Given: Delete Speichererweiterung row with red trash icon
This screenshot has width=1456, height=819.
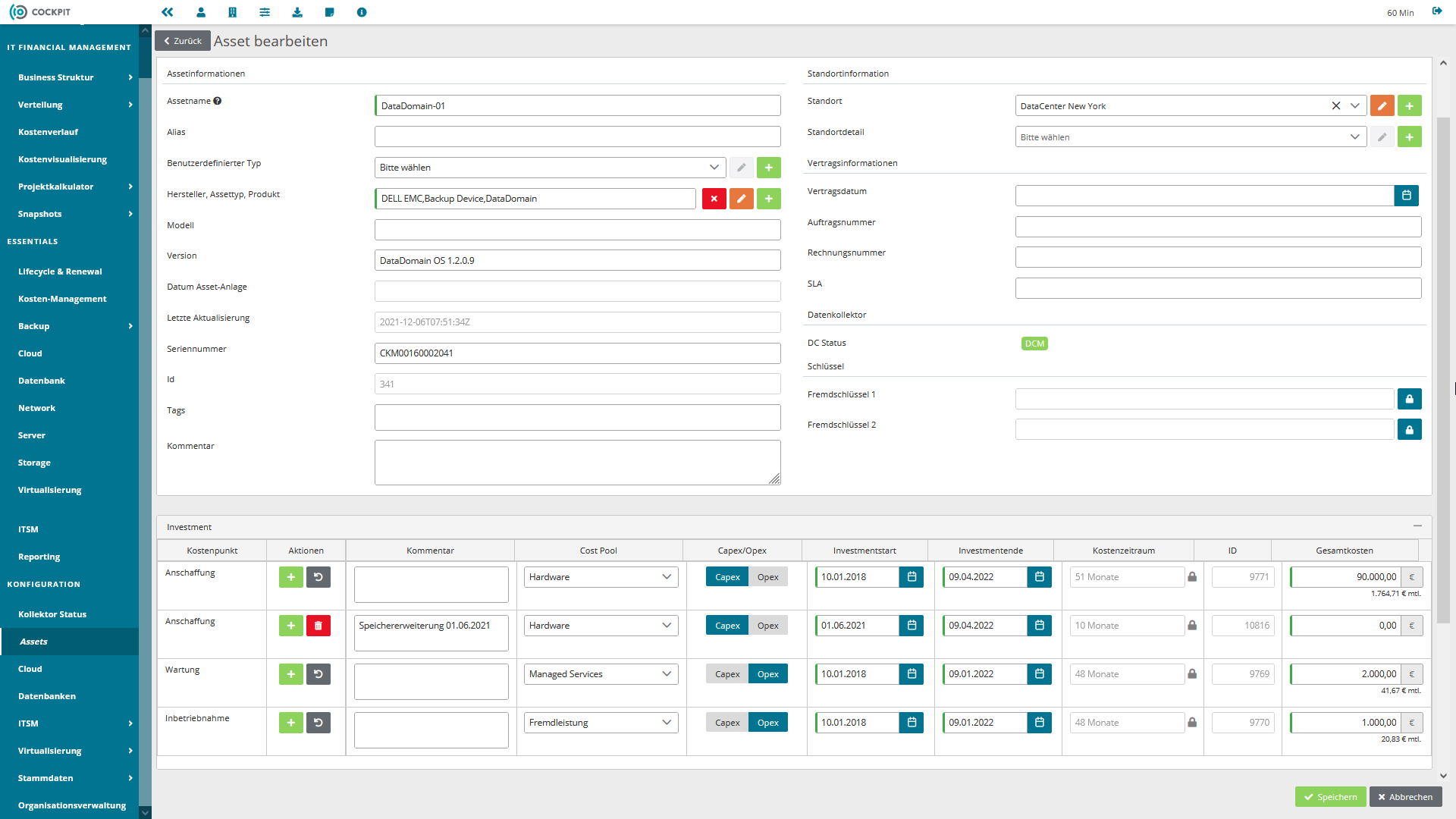Looking at the screenshot, I should pyautogui.click(x=318, y=626).
